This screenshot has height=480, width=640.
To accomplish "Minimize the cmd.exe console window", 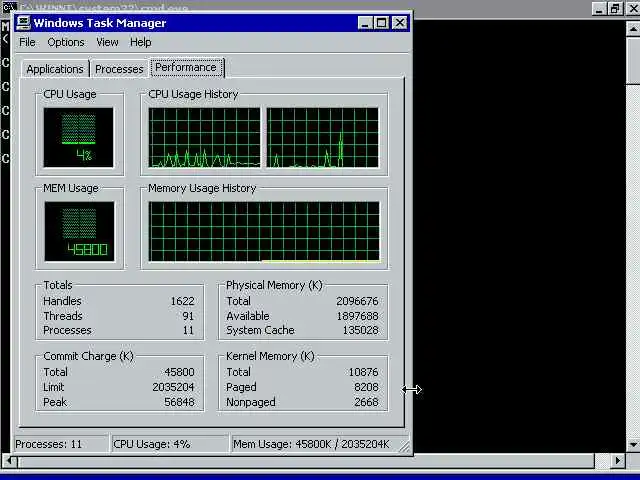I will 599,8.
